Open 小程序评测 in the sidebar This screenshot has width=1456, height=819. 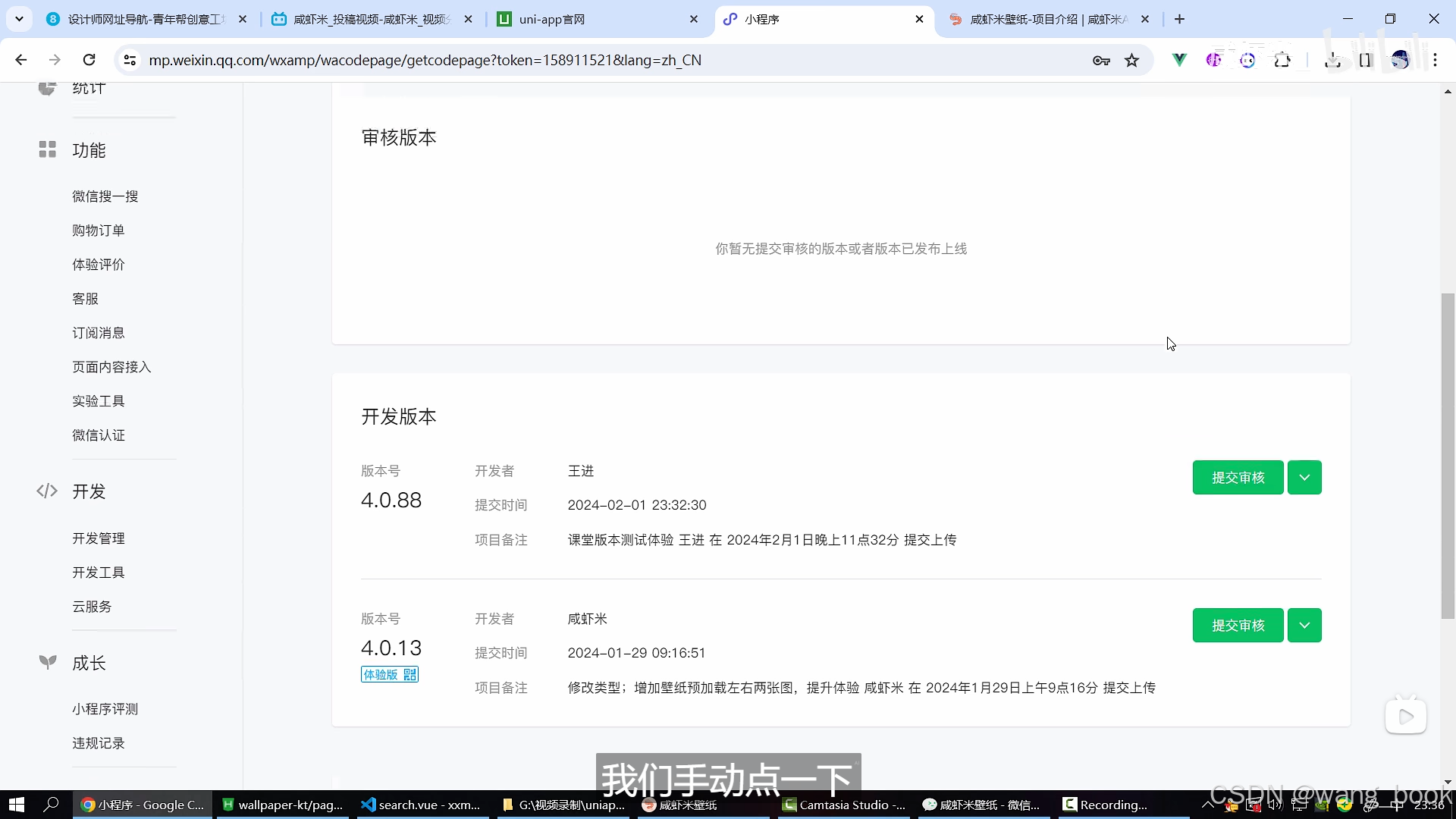click(x=105, y=709)
